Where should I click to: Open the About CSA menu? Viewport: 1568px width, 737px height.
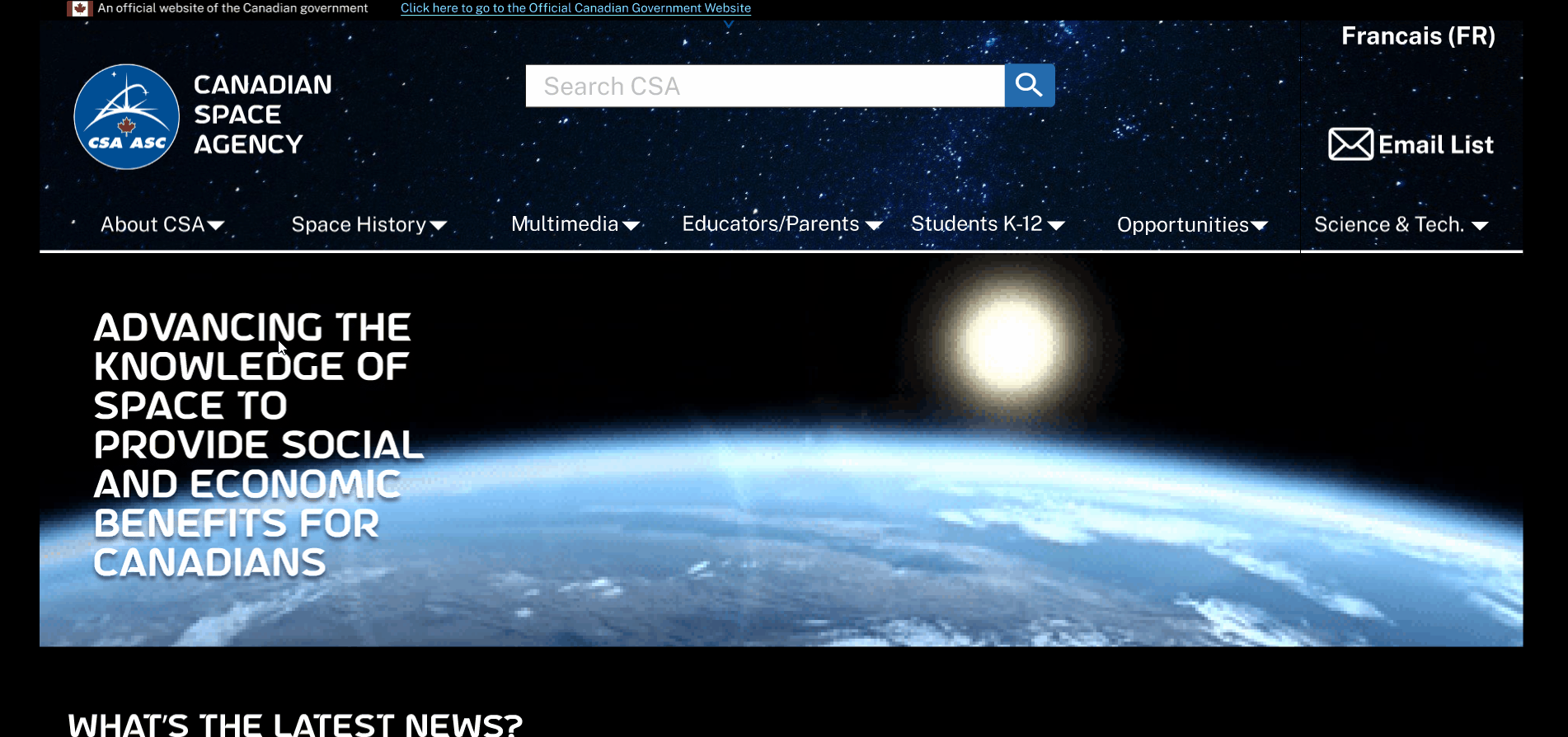[162, 224]
